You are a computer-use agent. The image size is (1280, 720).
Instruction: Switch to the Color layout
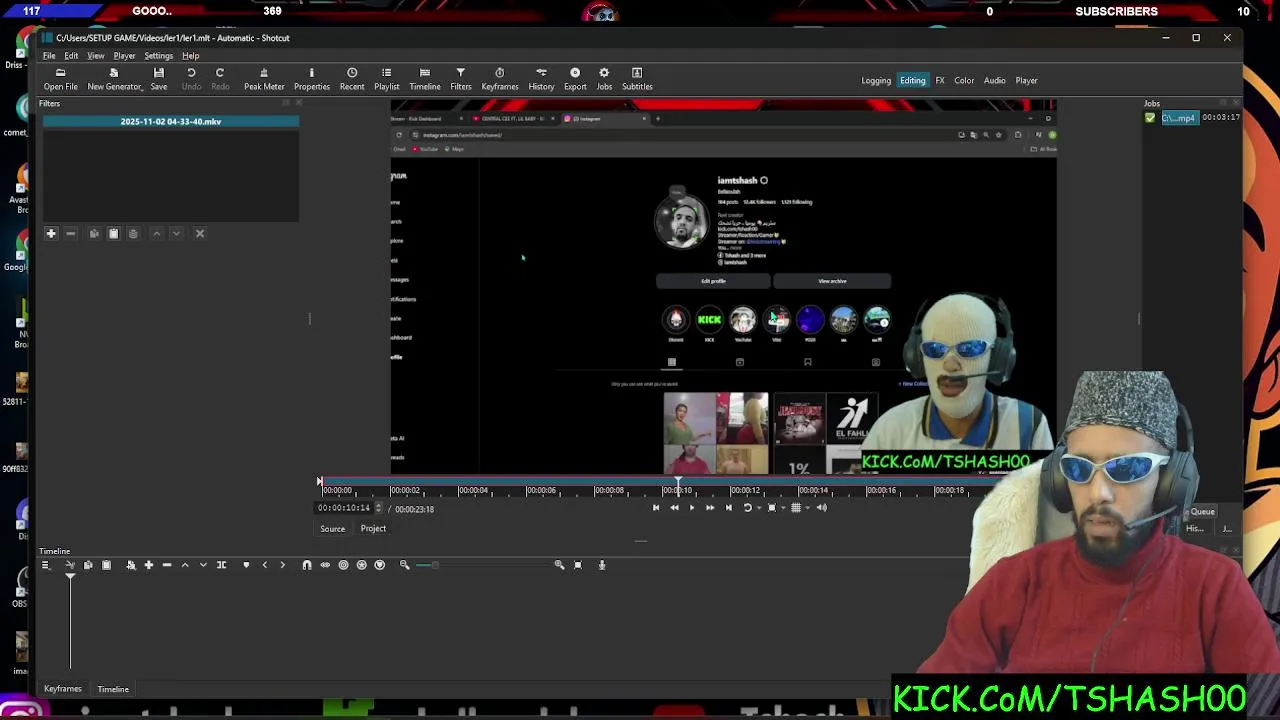[964, 80]
